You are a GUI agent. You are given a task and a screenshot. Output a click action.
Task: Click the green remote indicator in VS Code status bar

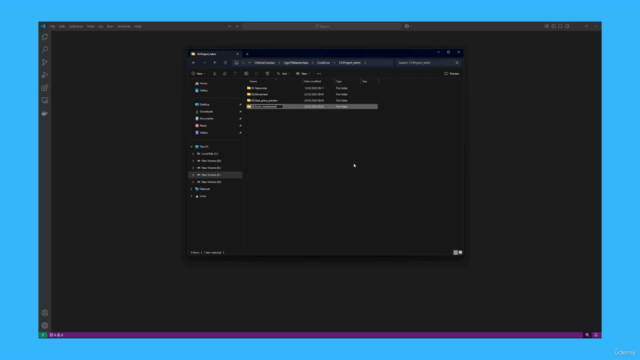pos(43,335)
